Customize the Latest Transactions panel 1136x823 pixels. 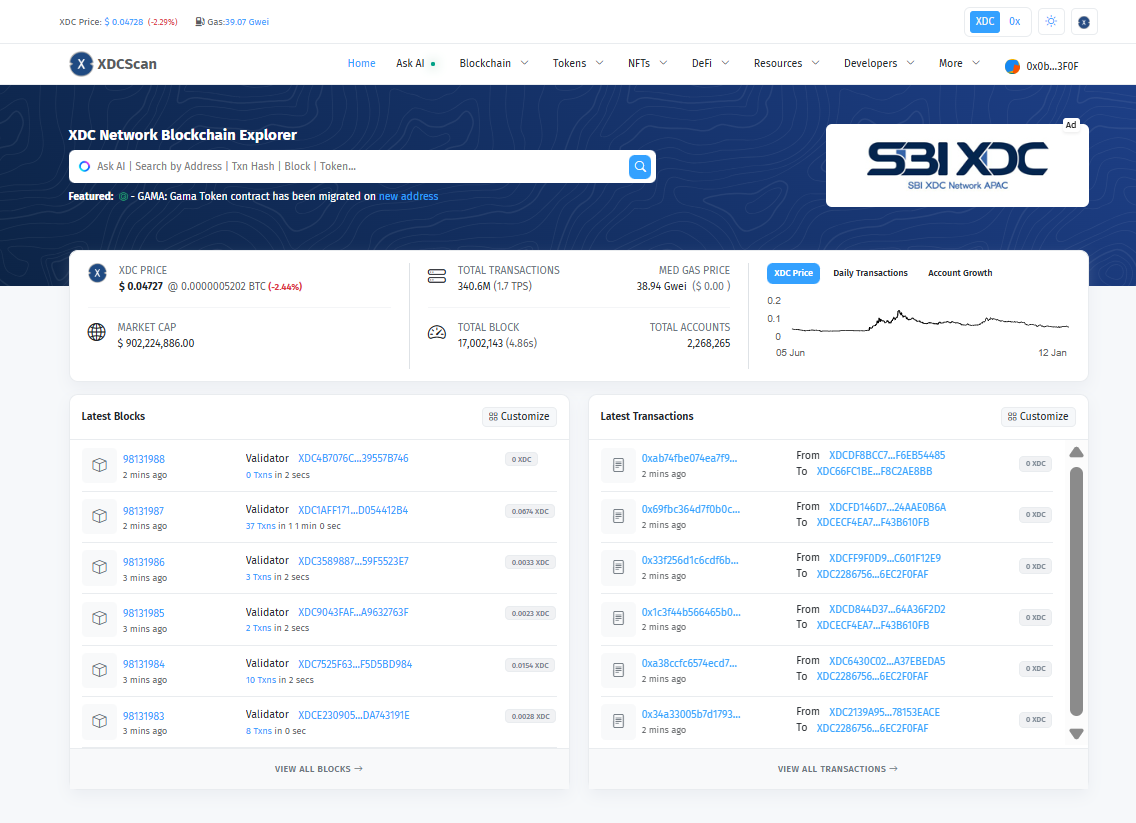coord(1037,417)
